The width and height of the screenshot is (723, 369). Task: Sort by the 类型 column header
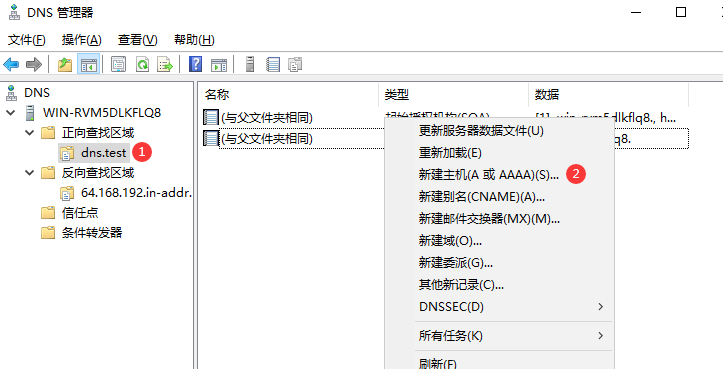[454, 95]
